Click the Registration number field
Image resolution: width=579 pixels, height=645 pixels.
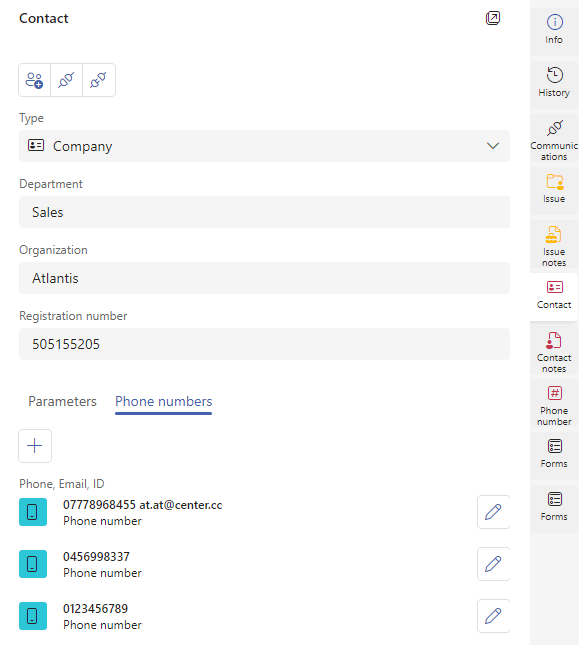(x=264, y=344)
